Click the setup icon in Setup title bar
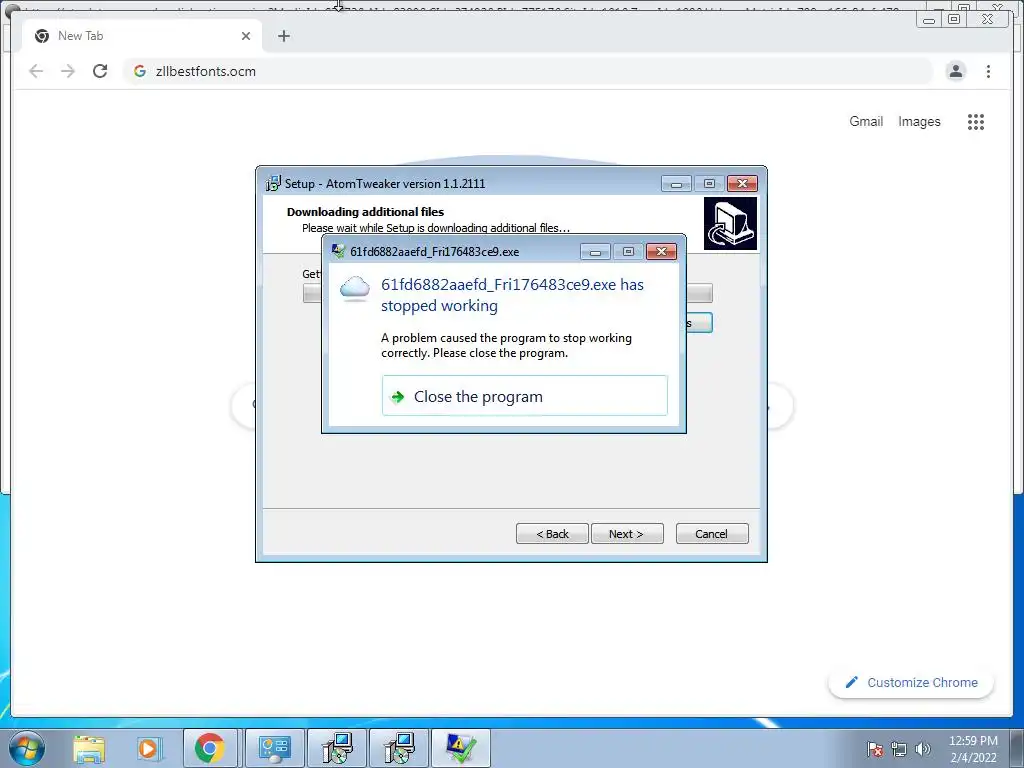 click(x=273, y=184)
